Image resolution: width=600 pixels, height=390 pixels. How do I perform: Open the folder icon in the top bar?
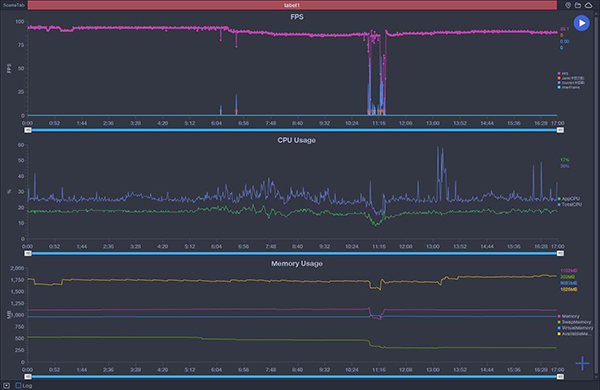(x=578, y=5)
